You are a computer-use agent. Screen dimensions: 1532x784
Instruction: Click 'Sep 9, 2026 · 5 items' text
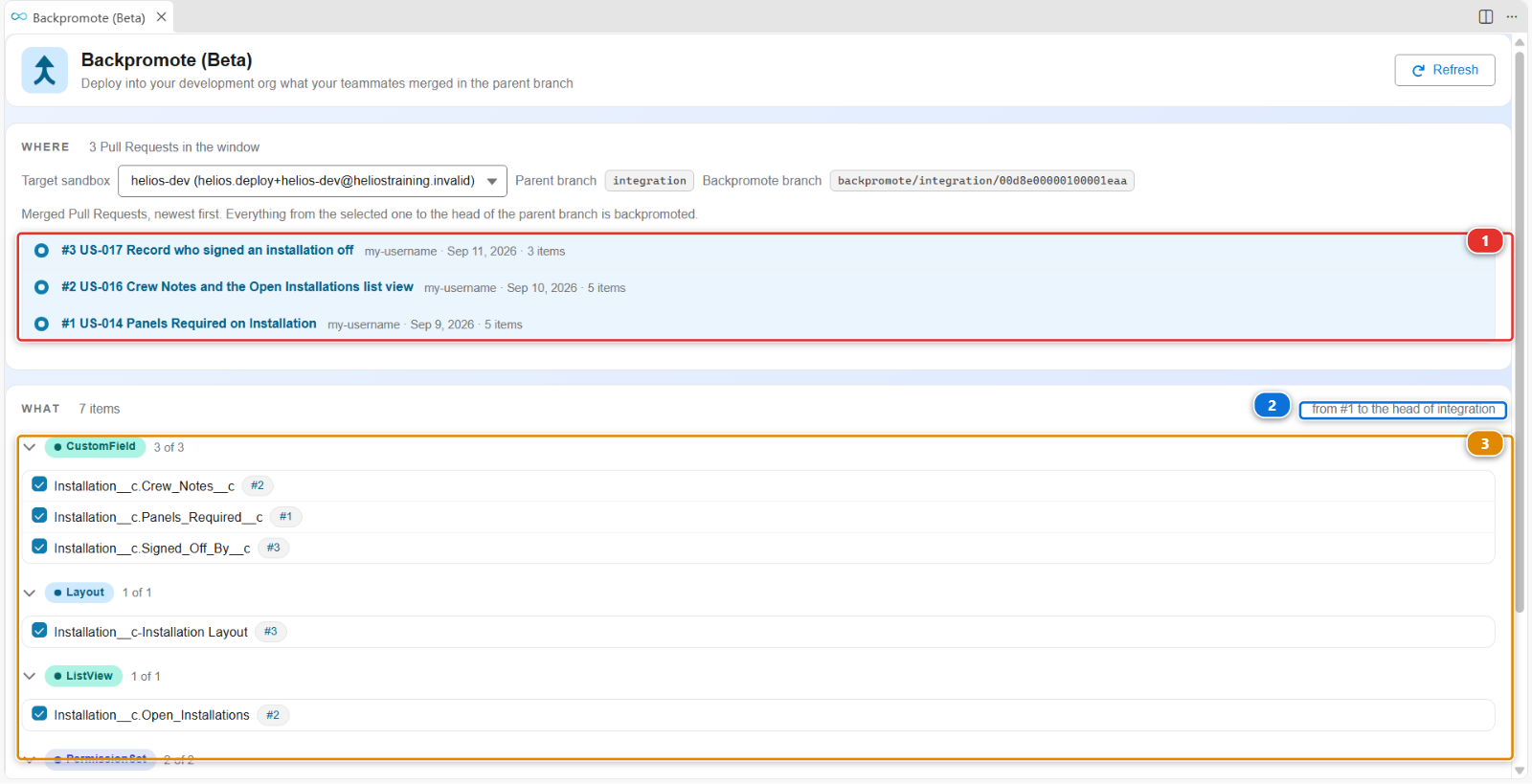(x=466, y=325)
